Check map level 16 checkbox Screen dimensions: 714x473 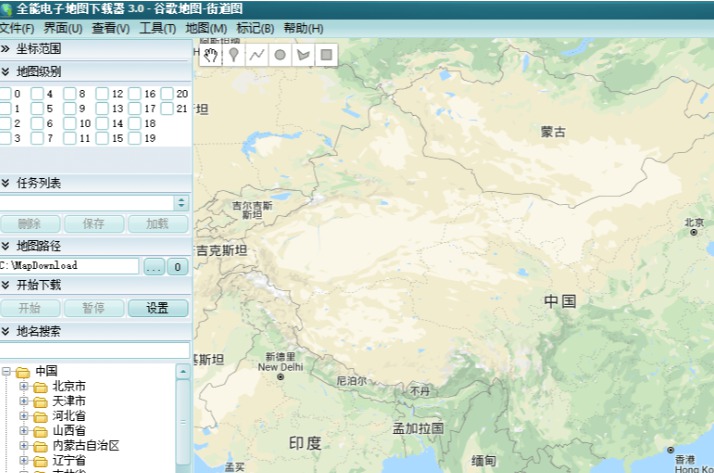point(134,94)
